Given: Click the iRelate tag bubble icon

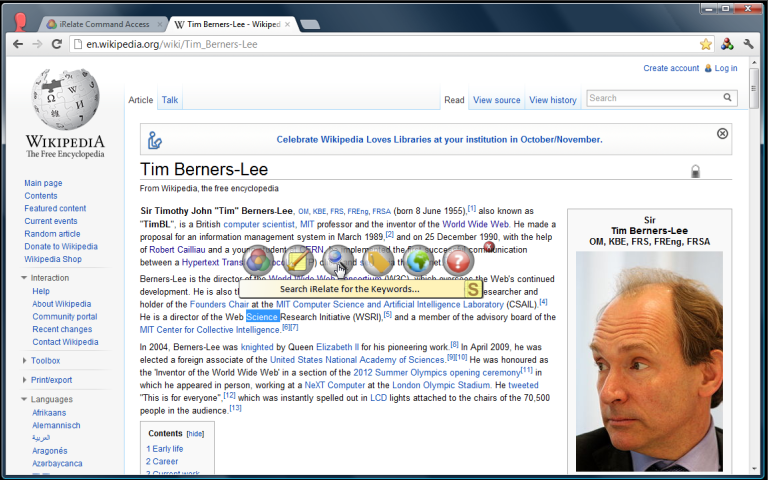Looking at the screenshot, I should pyautogui.click(x=378, y=261).
